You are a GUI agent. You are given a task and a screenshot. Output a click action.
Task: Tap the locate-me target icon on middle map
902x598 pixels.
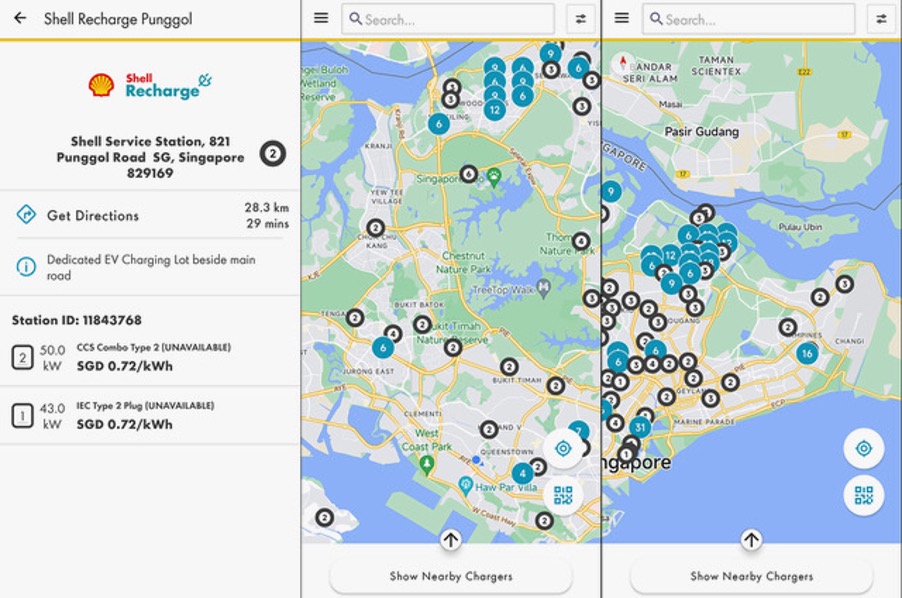pyautogui.click(x=563, y=449)
